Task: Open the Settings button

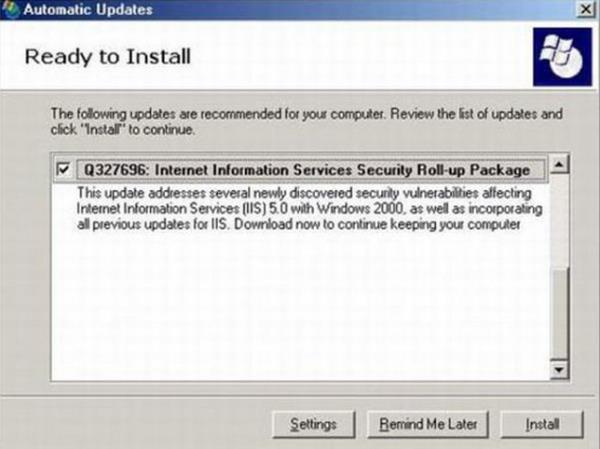Action: tap(313, 424)
